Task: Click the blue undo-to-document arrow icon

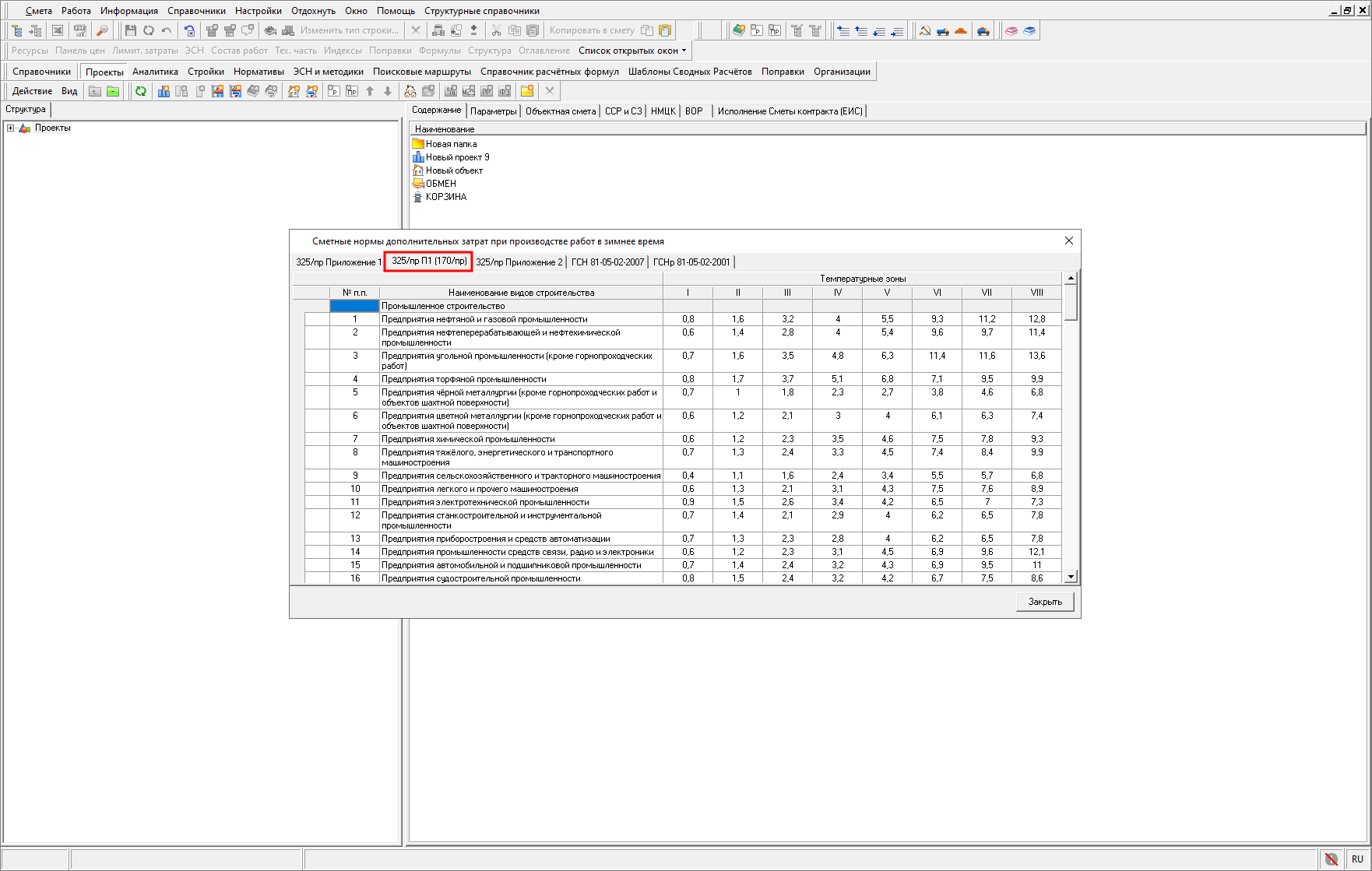Action: [x=189, y=30]
